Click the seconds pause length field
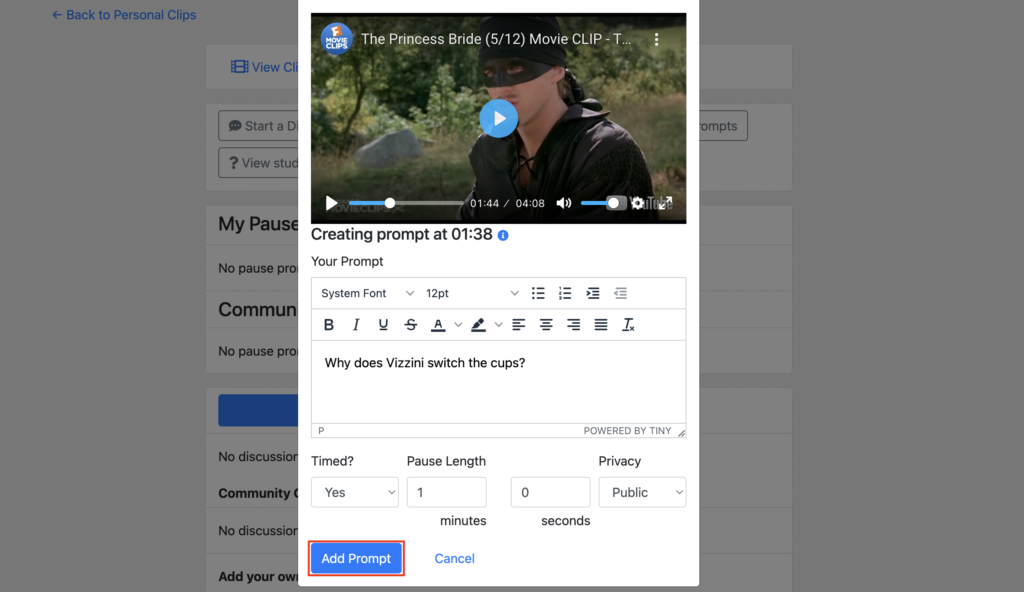 click(551, 492)
